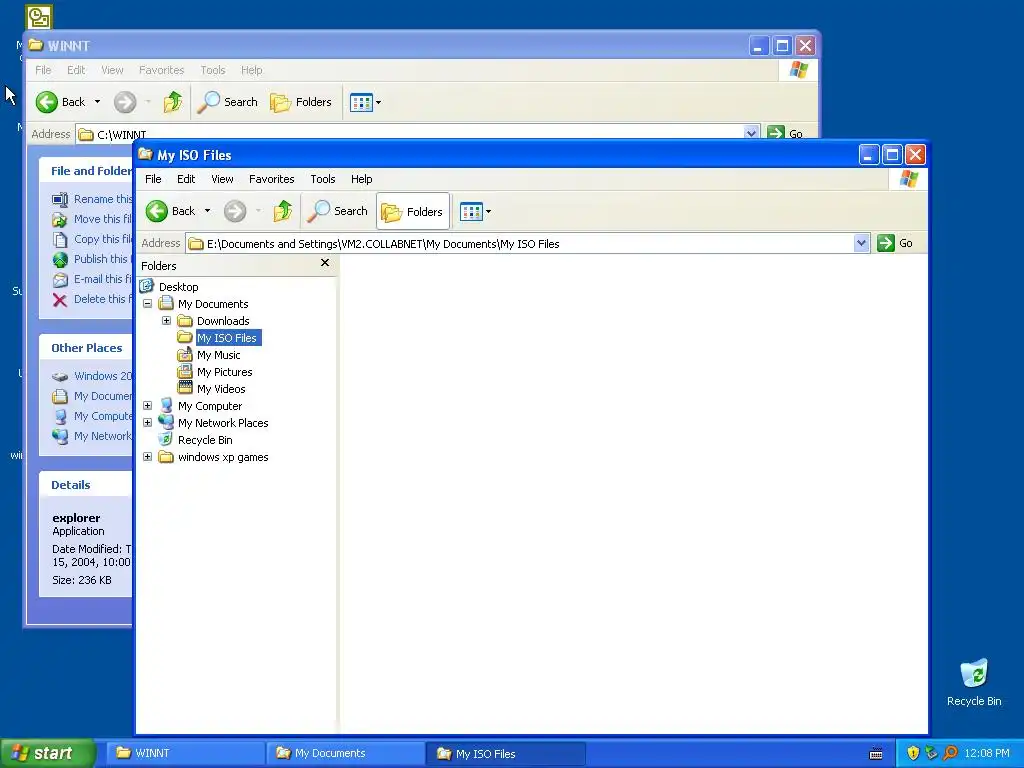Select My Network Places icon in tree
1024x768 pixels.
click(167, 423)
